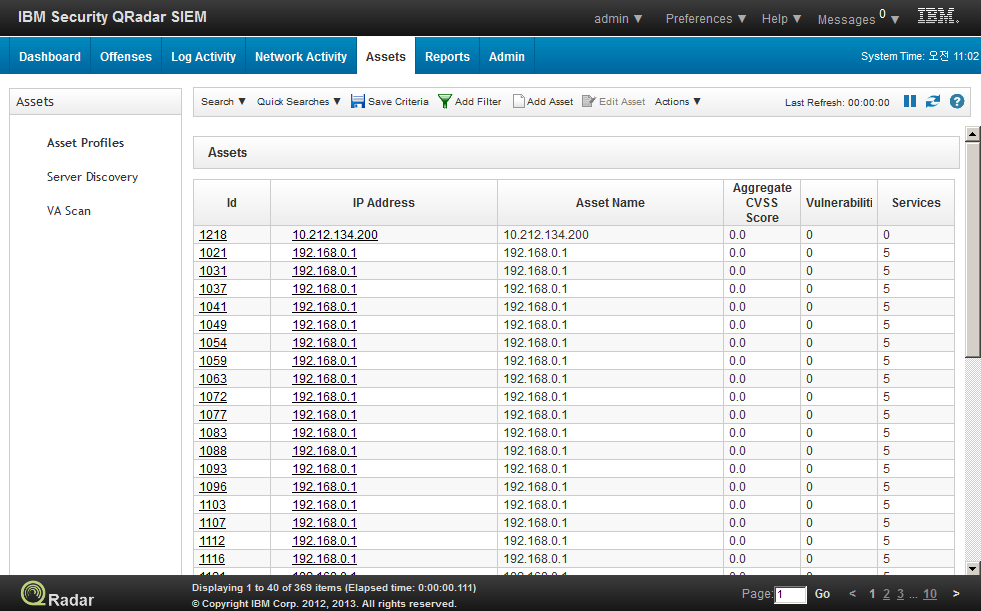This screenshot has height=611, width=981.
Task: Click inside the Page number input field
Action: click(x=789, y=594)
